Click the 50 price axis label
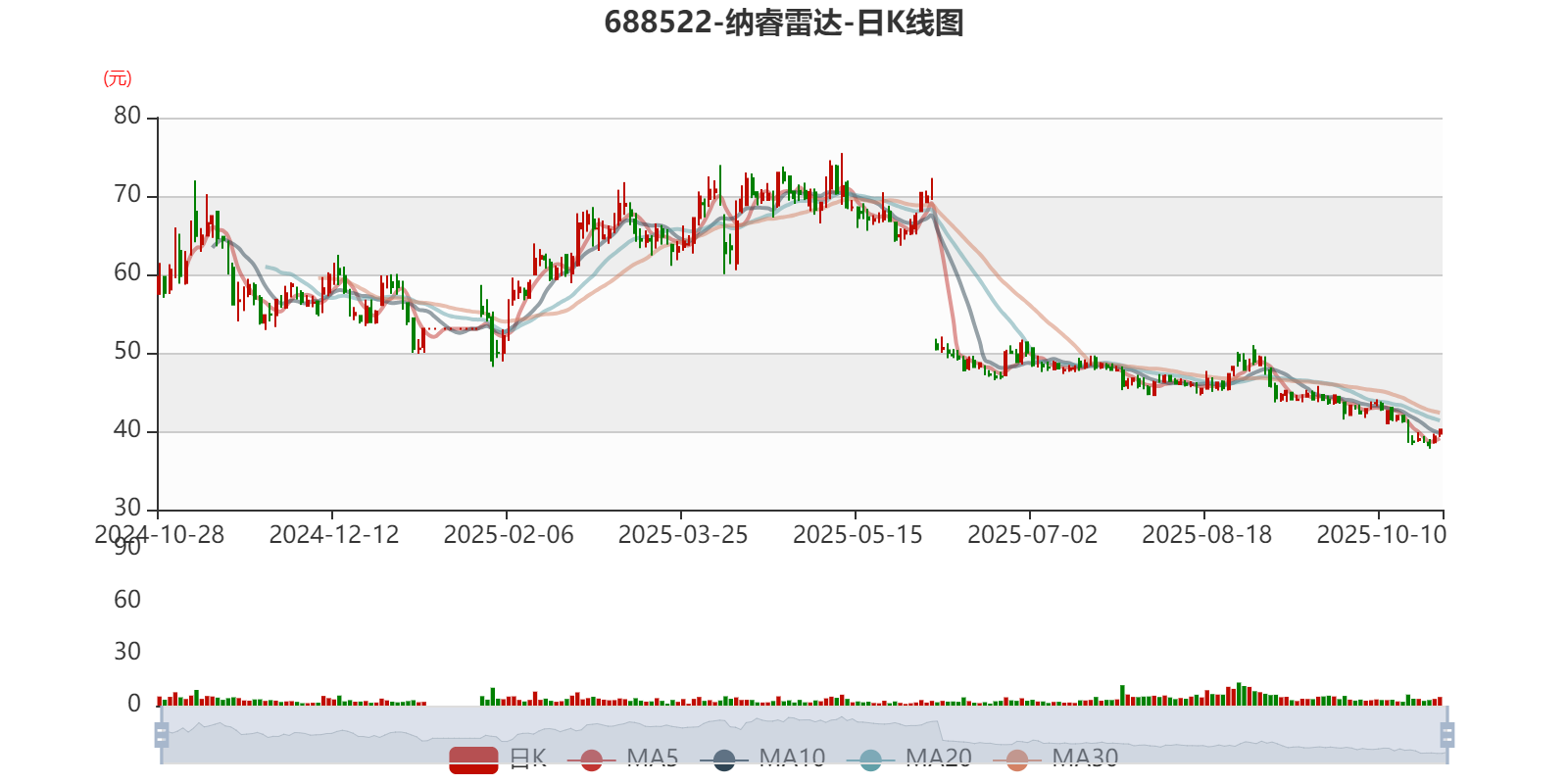Image resolution: width=1568 pixels, height=784 pixels. pyautogui.click(x=127, y=352)
